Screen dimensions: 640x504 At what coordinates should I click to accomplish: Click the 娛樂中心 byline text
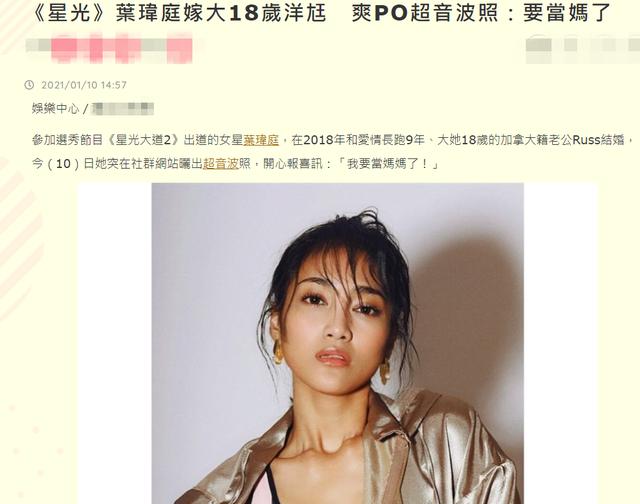tap(56, 109)
